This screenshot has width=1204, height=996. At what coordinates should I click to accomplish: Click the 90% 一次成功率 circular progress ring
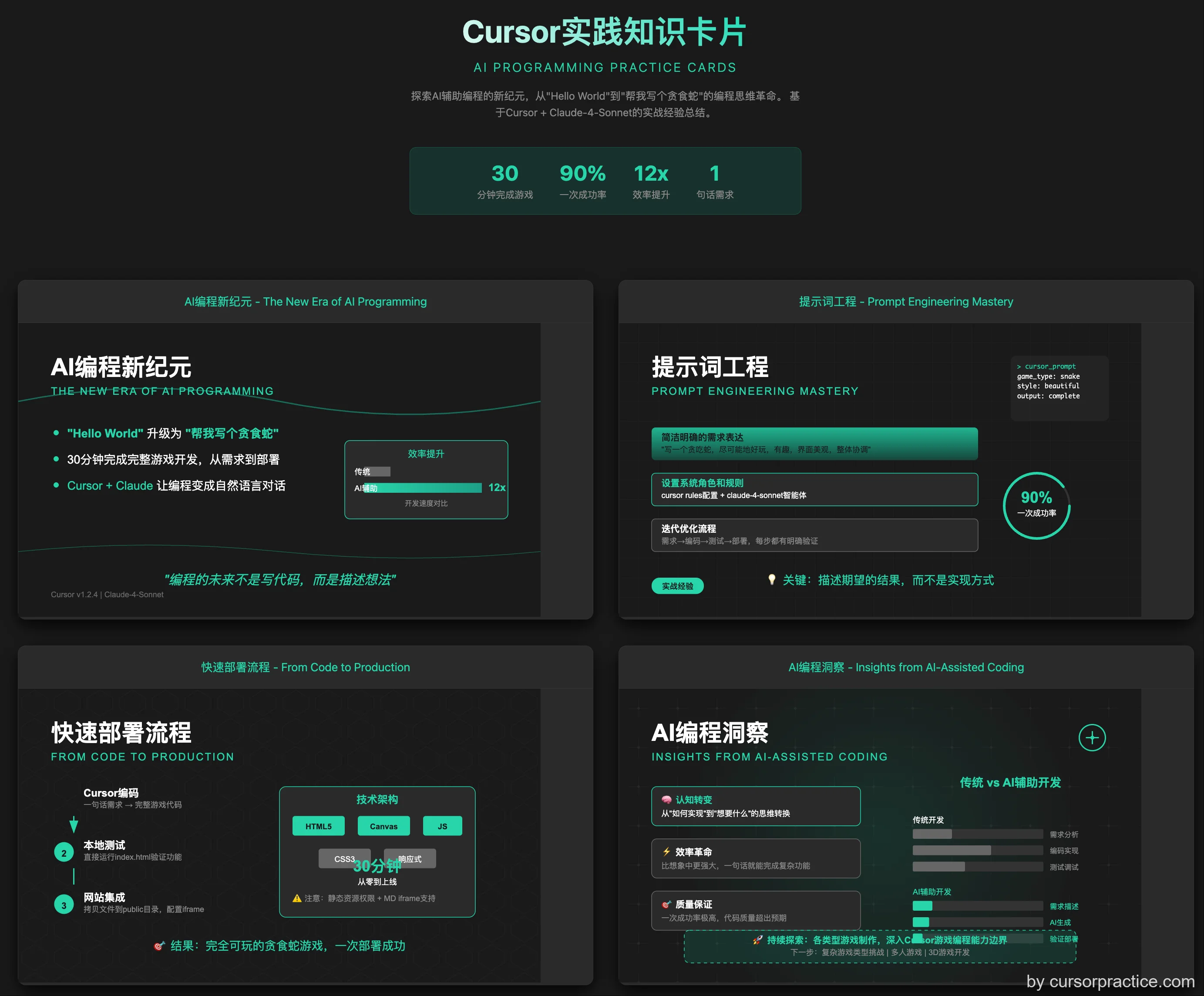(x=1036, y=505)
